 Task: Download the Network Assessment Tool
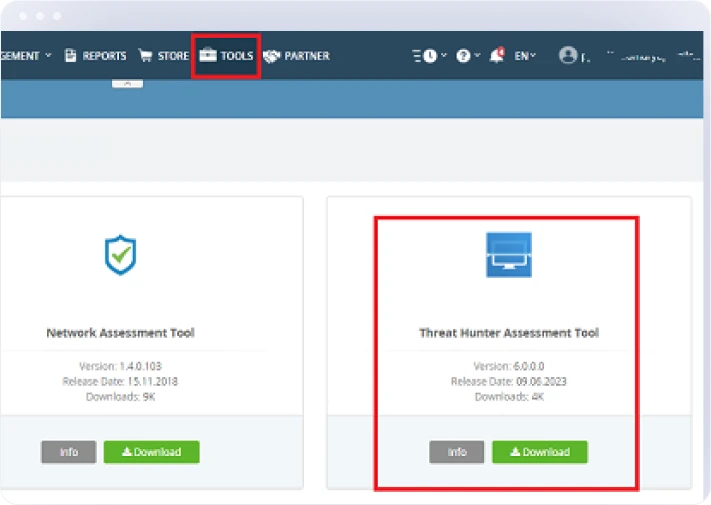click(151, 452)
